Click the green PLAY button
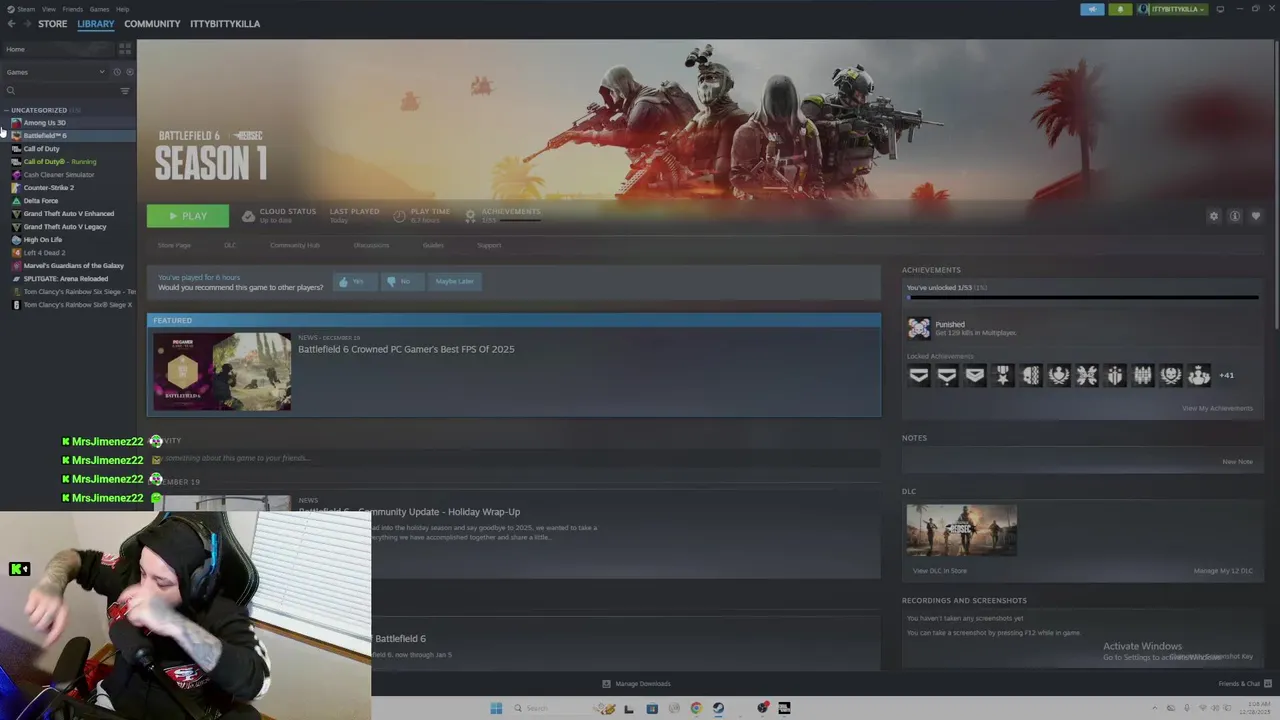This screenshot has width=1280, height=720. [188, 216]
